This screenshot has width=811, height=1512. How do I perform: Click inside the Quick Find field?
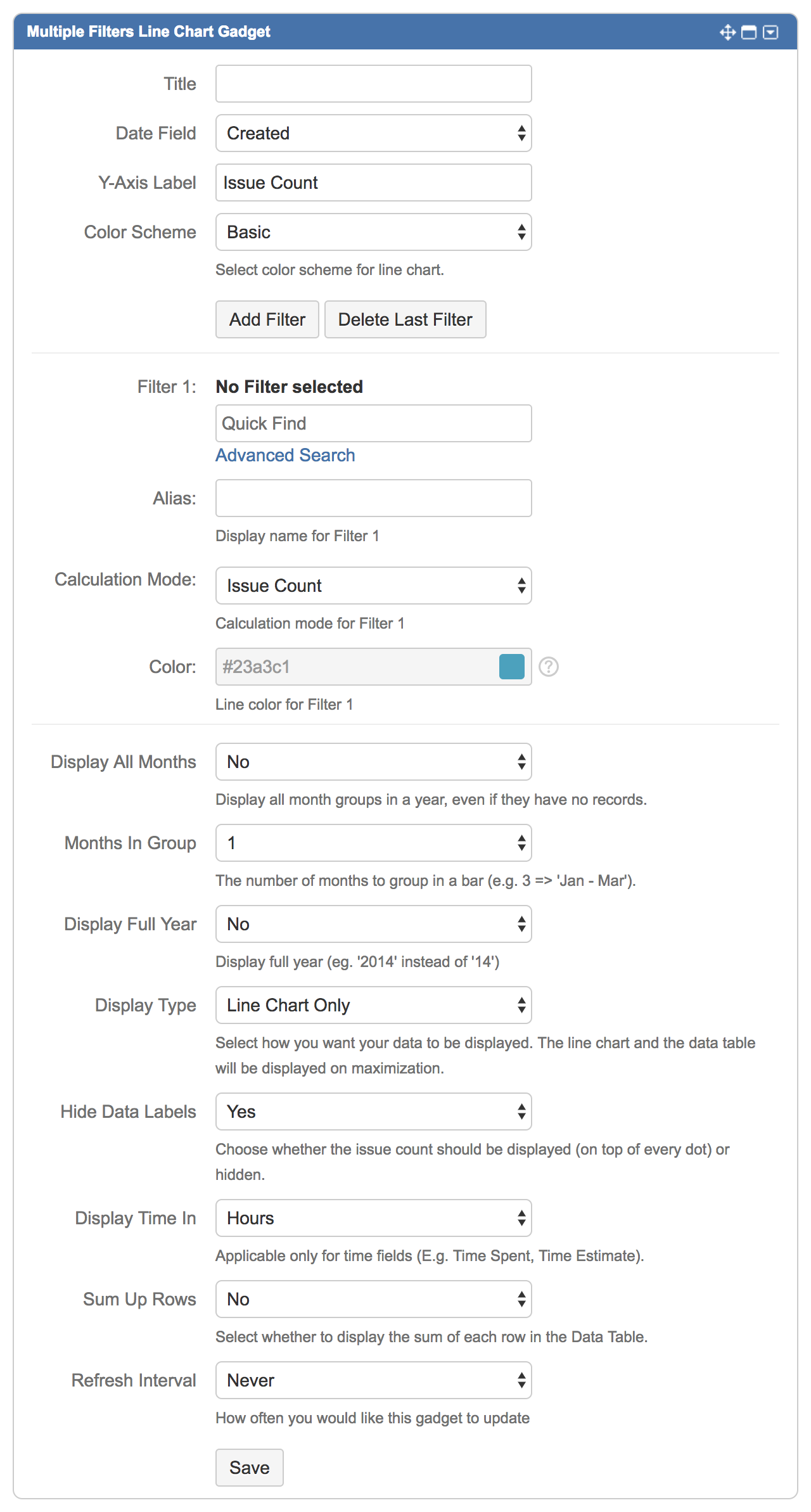point(373,423)
